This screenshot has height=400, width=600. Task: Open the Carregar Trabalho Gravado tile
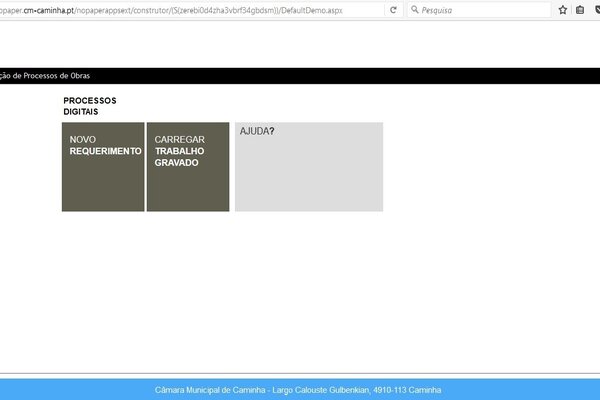[188, 167]
